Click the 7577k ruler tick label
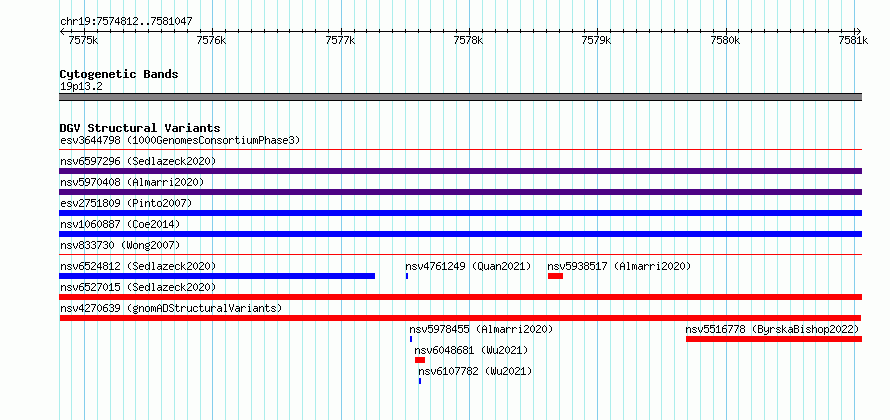This screenshot has height=420, width=890. pyautogui.click(x=340, y=40)
